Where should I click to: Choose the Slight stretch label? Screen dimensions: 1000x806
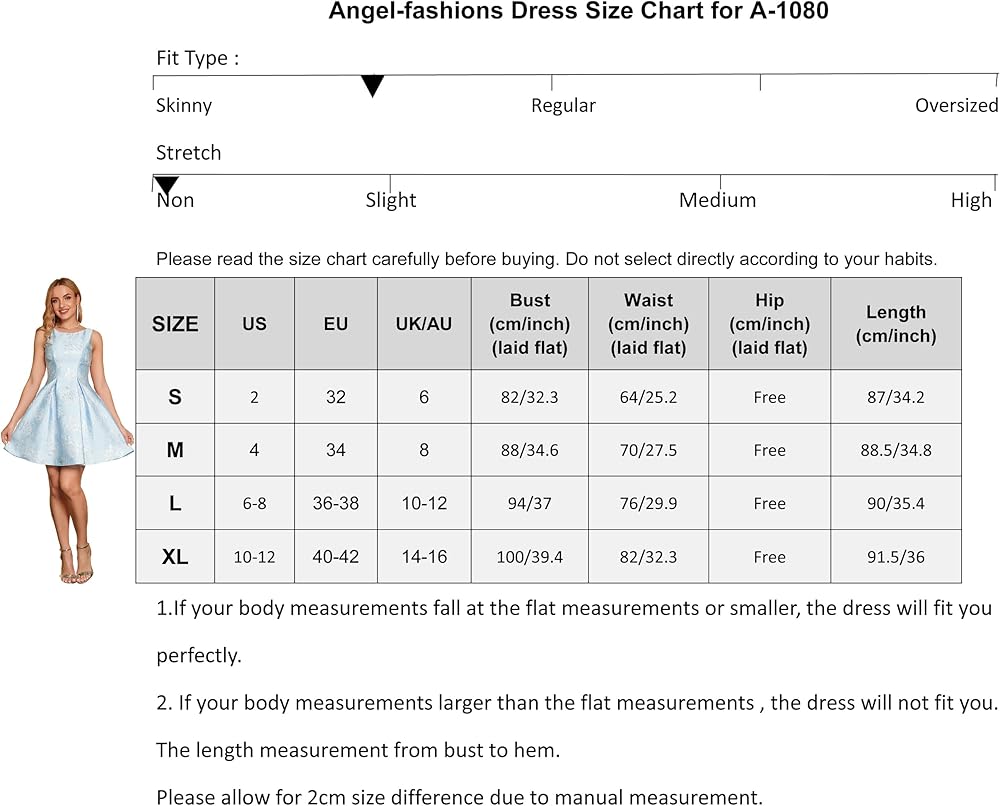[x=391, y=201]
